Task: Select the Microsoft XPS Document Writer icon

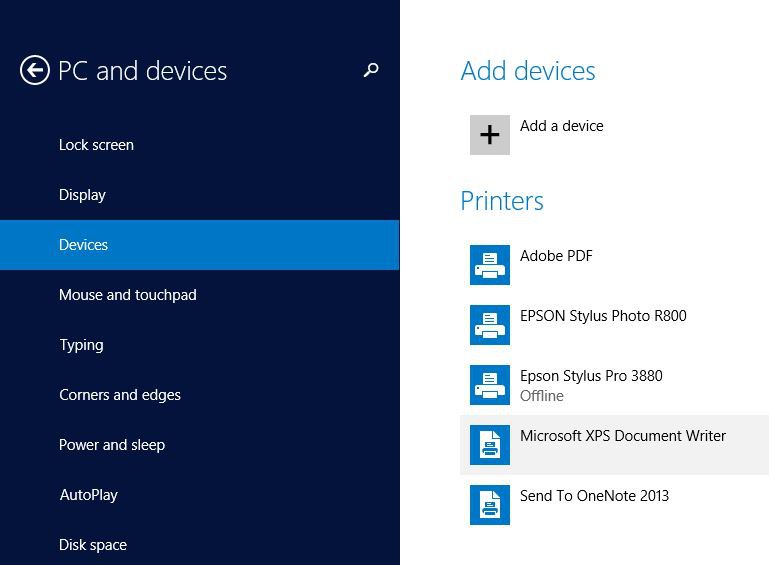Action: click(x=489, y=445)
